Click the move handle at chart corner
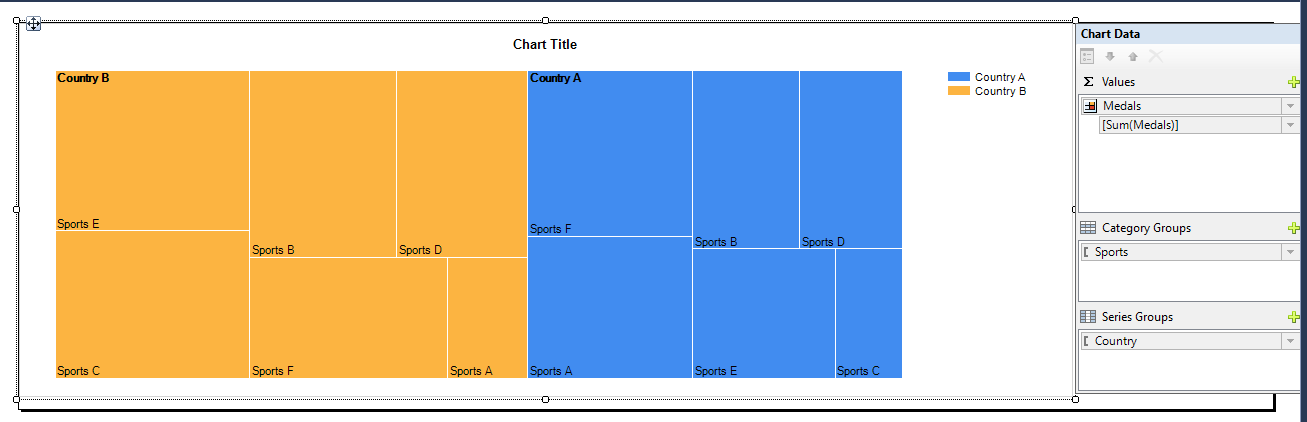Viewport: 1307px width, 422px height. point(33,24)
